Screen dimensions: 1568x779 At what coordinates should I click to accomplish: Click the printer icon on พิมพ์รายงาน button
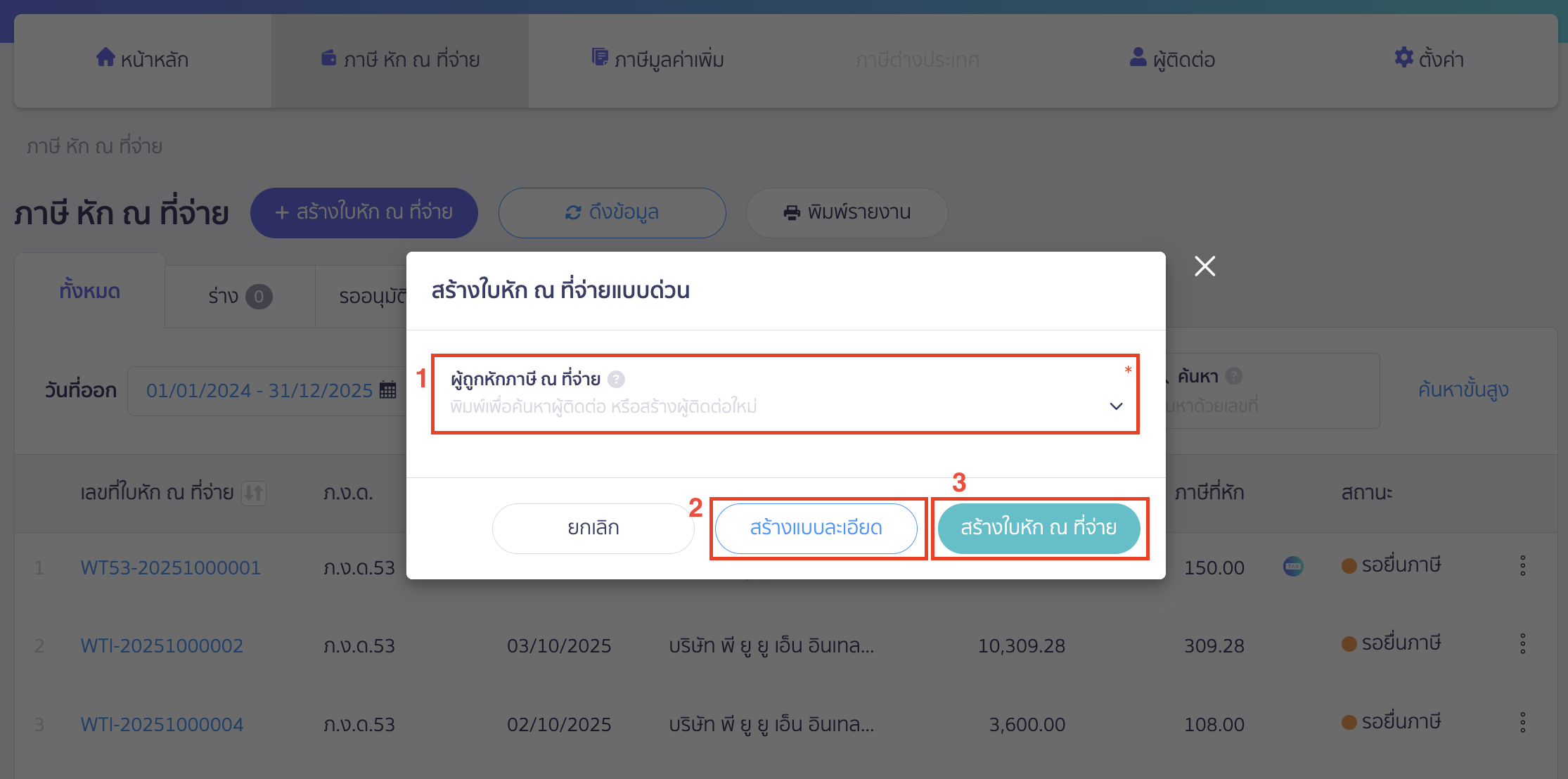(x=791, y=212)
